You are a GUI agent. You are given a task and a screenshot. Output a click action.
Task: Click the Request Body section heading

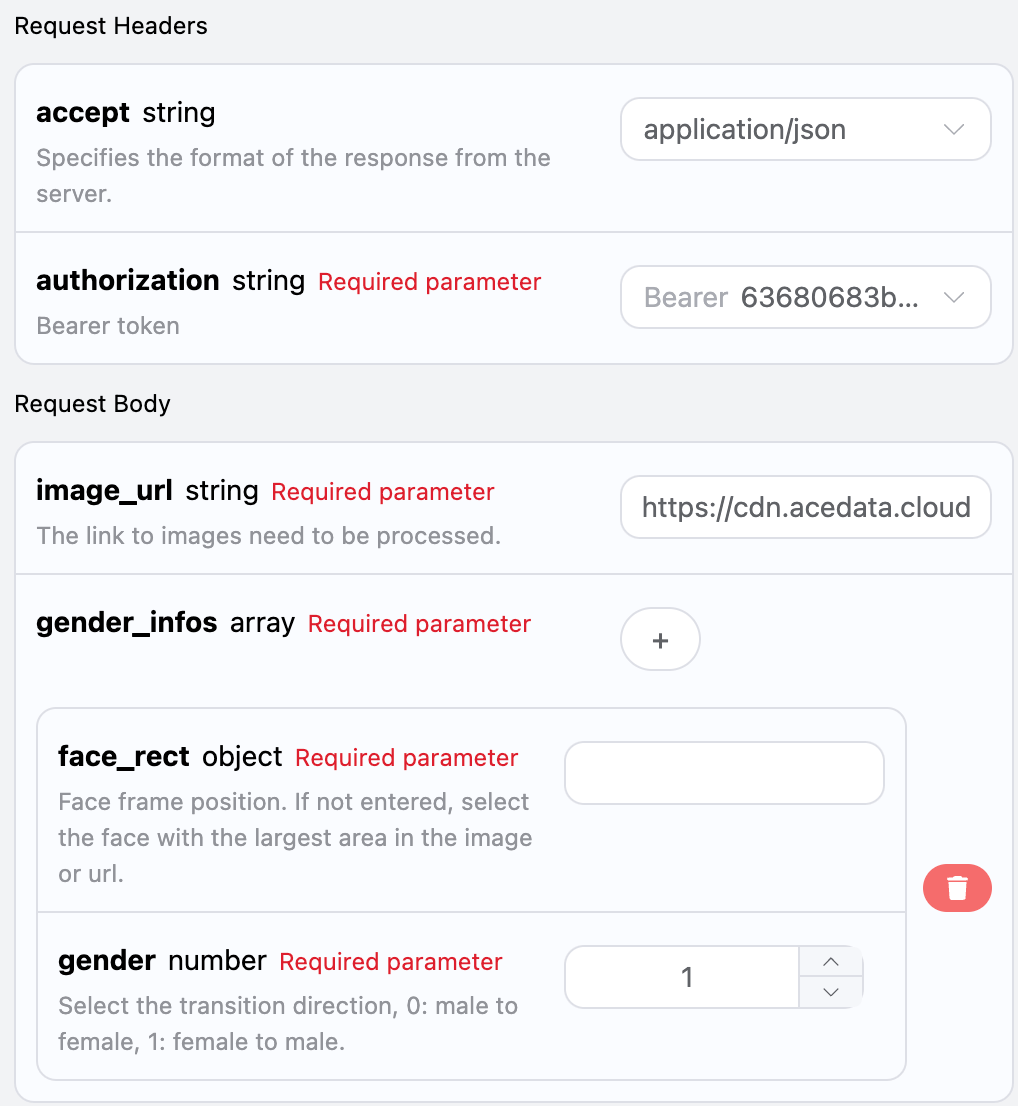tap(93, 404)
